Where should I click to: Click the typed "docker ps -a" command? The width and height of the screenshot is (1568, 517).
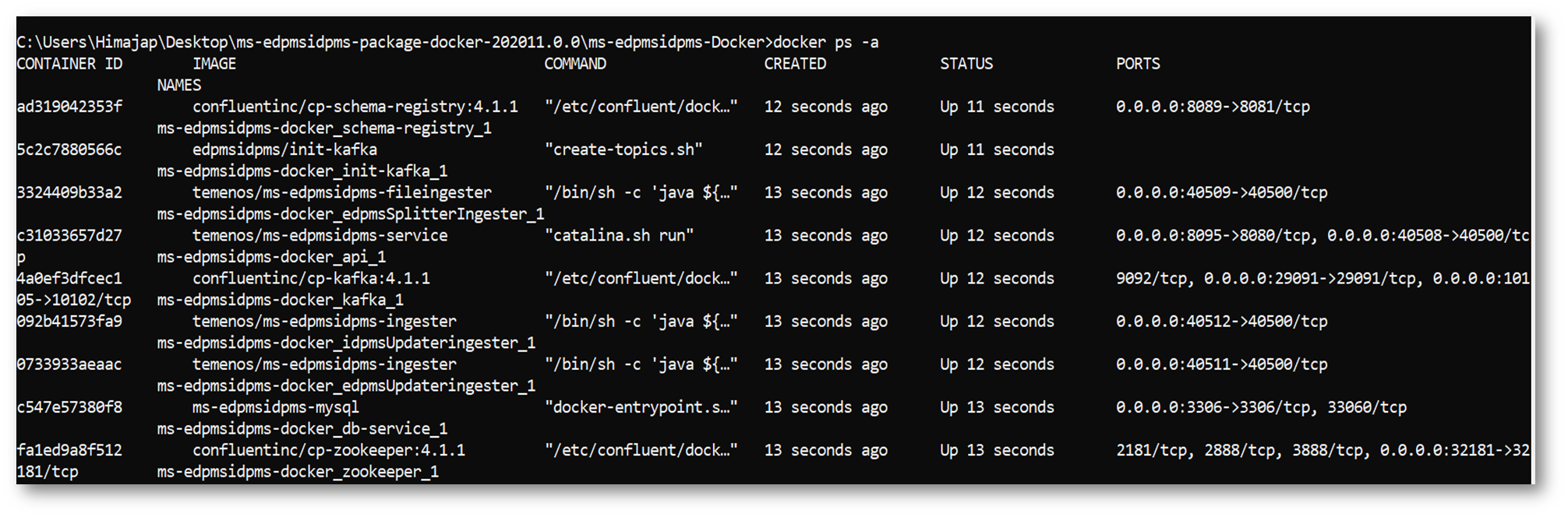pyautogui.click(x=825, y=42)
